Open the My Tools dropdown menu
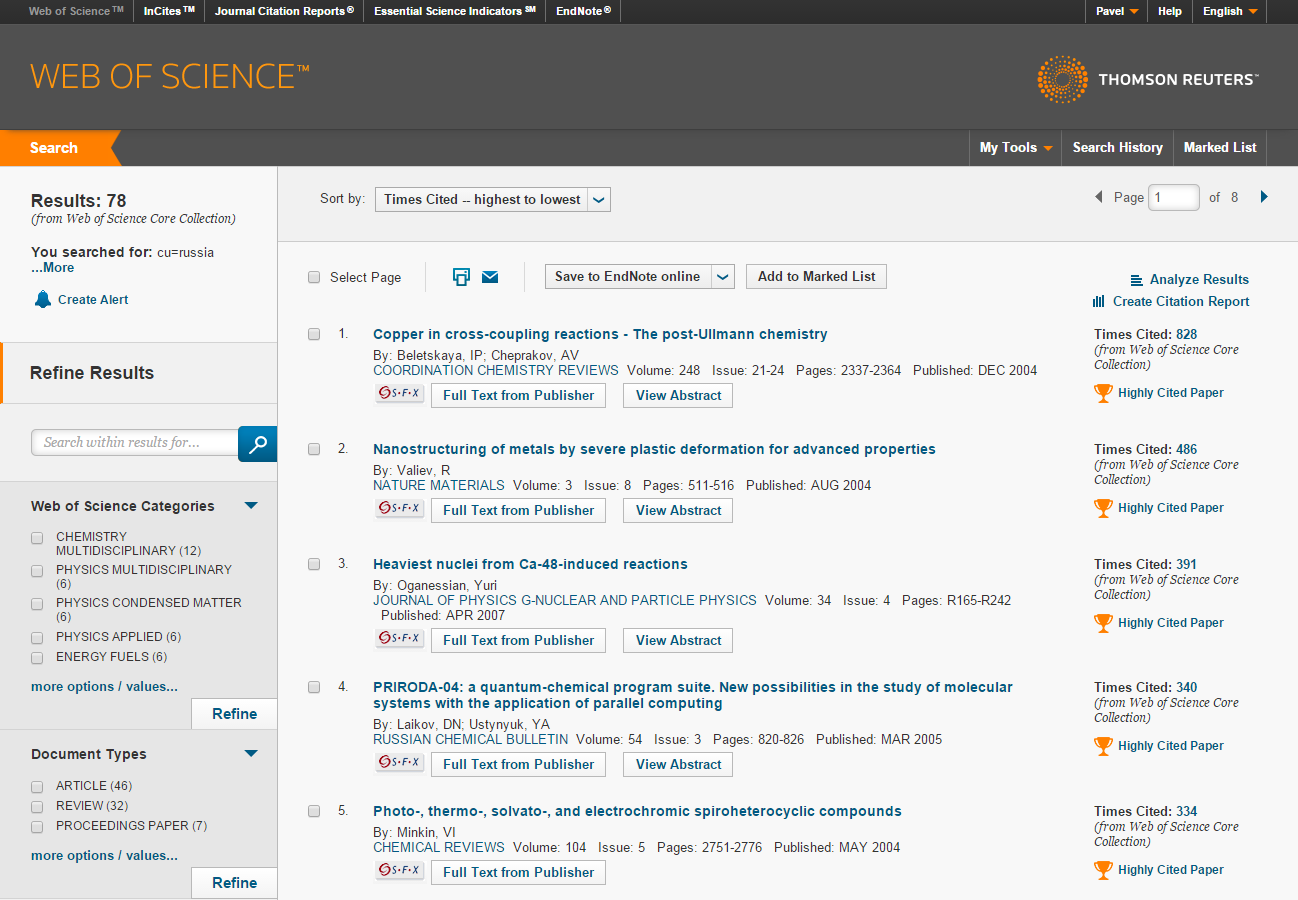This screenshot has height=900, width=1298. (1016, 147)
